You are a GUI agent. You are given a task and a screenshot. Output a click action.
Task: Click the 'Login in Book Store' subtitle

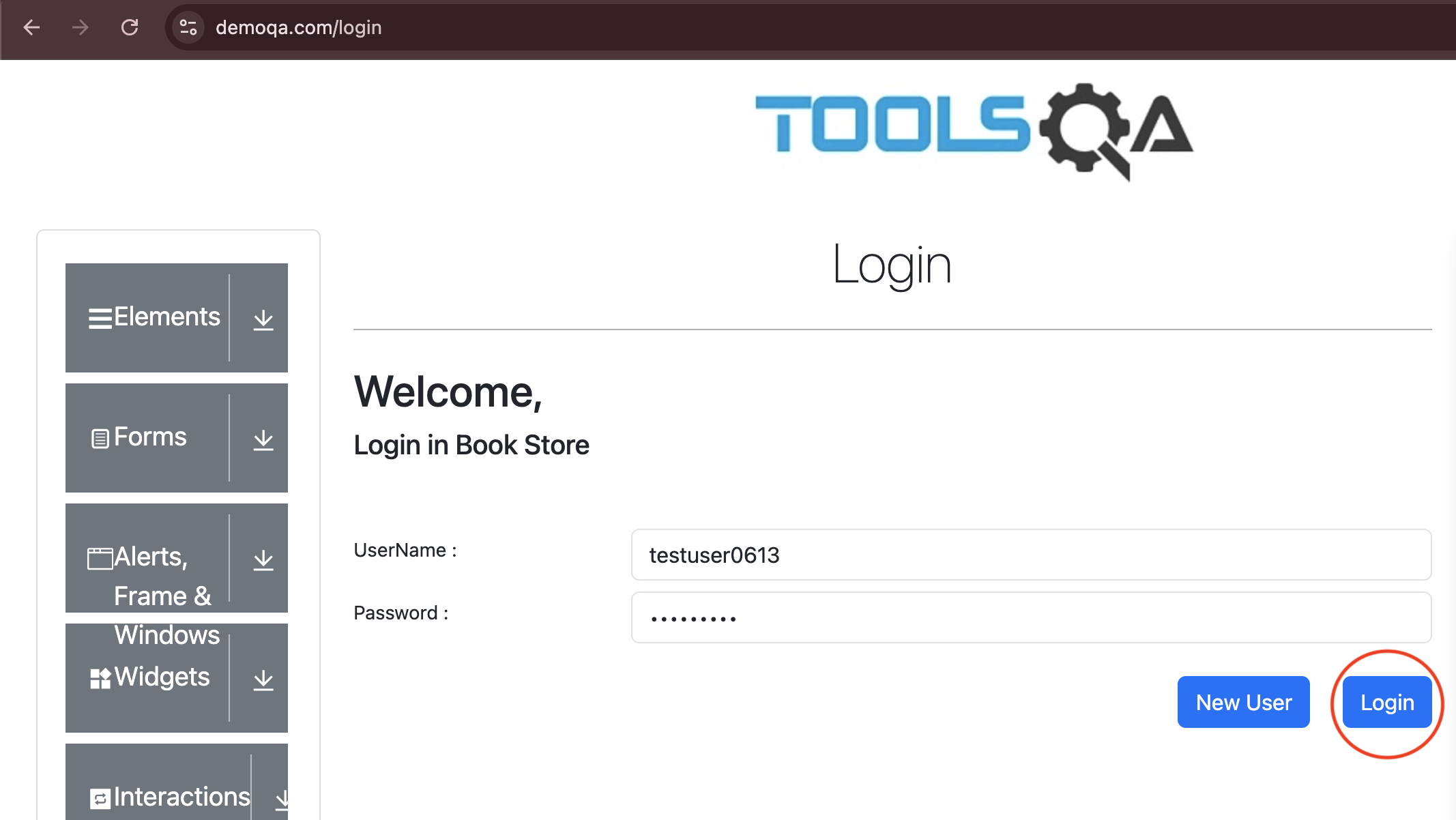point(471,445)
